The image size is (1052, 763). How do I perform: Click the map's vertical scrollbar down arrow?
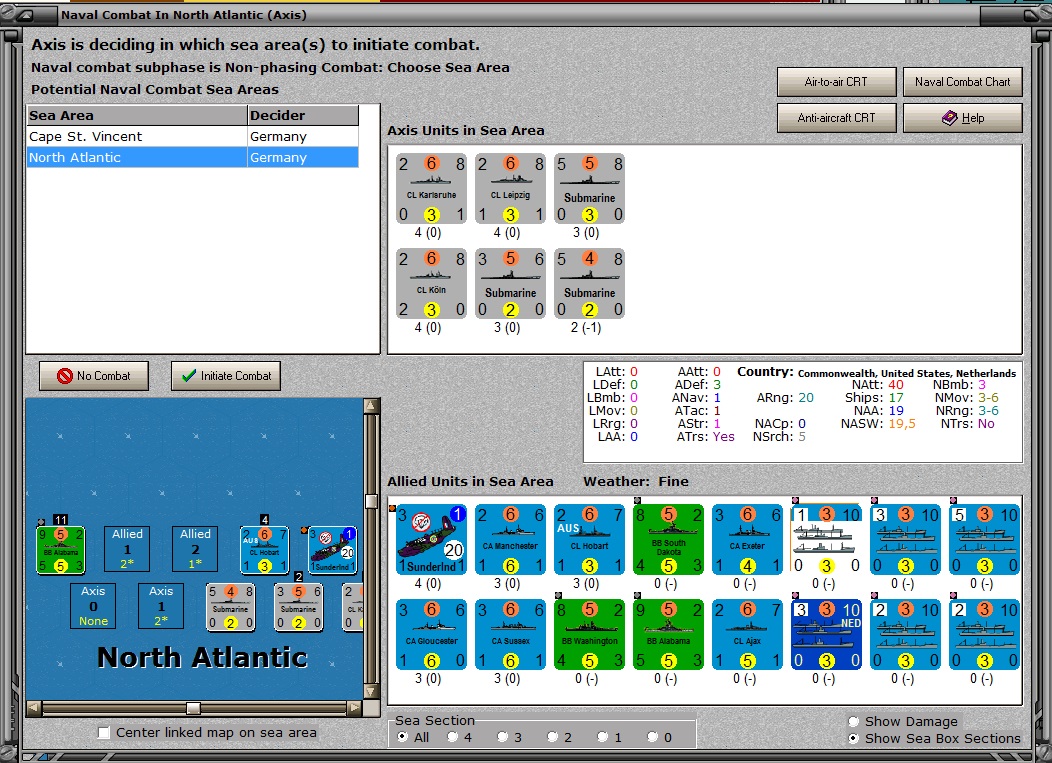tap(371, 691)
